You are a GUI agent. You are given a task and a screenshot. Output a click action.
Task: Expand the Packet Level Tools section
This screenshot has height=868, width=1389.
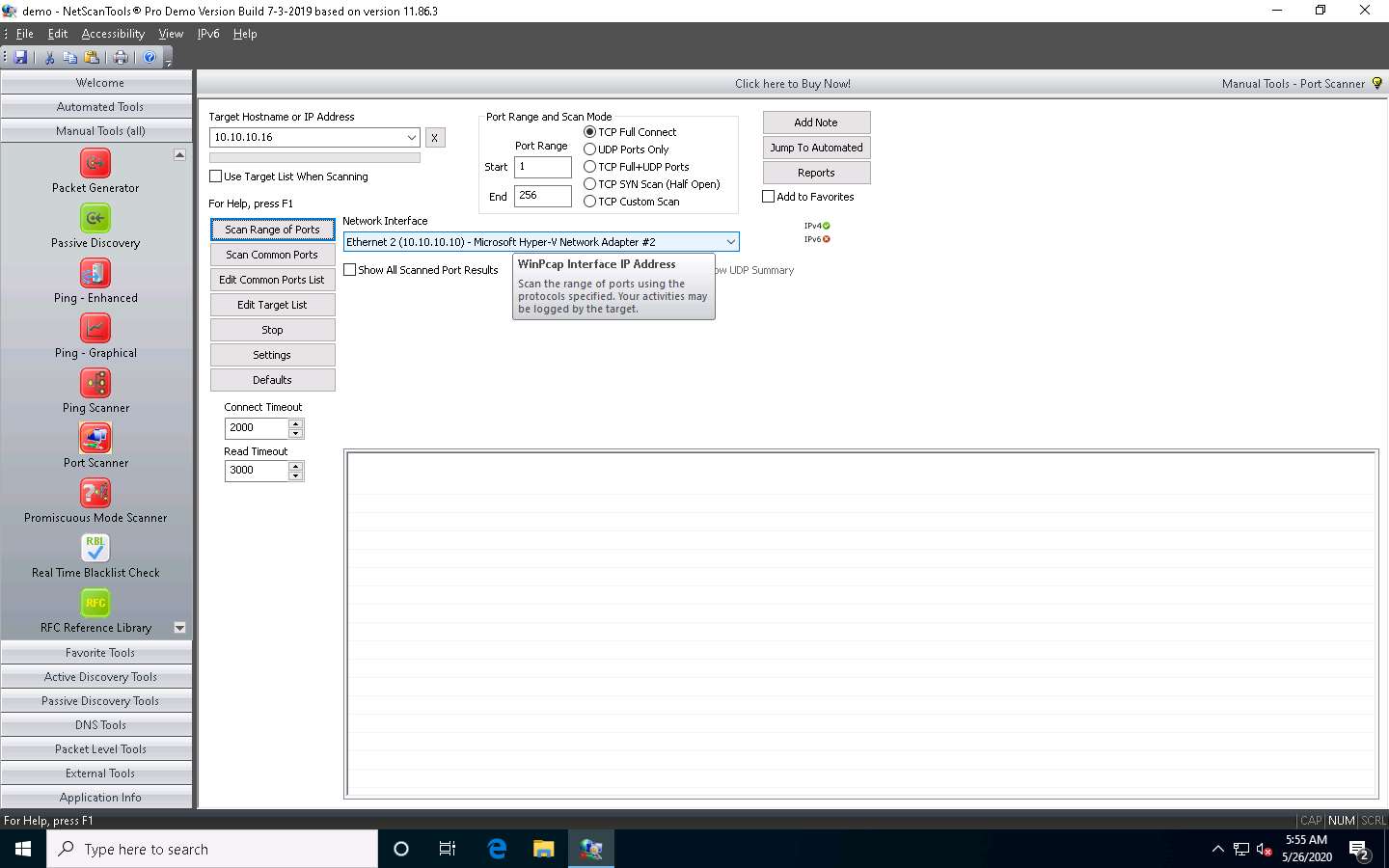96,749
